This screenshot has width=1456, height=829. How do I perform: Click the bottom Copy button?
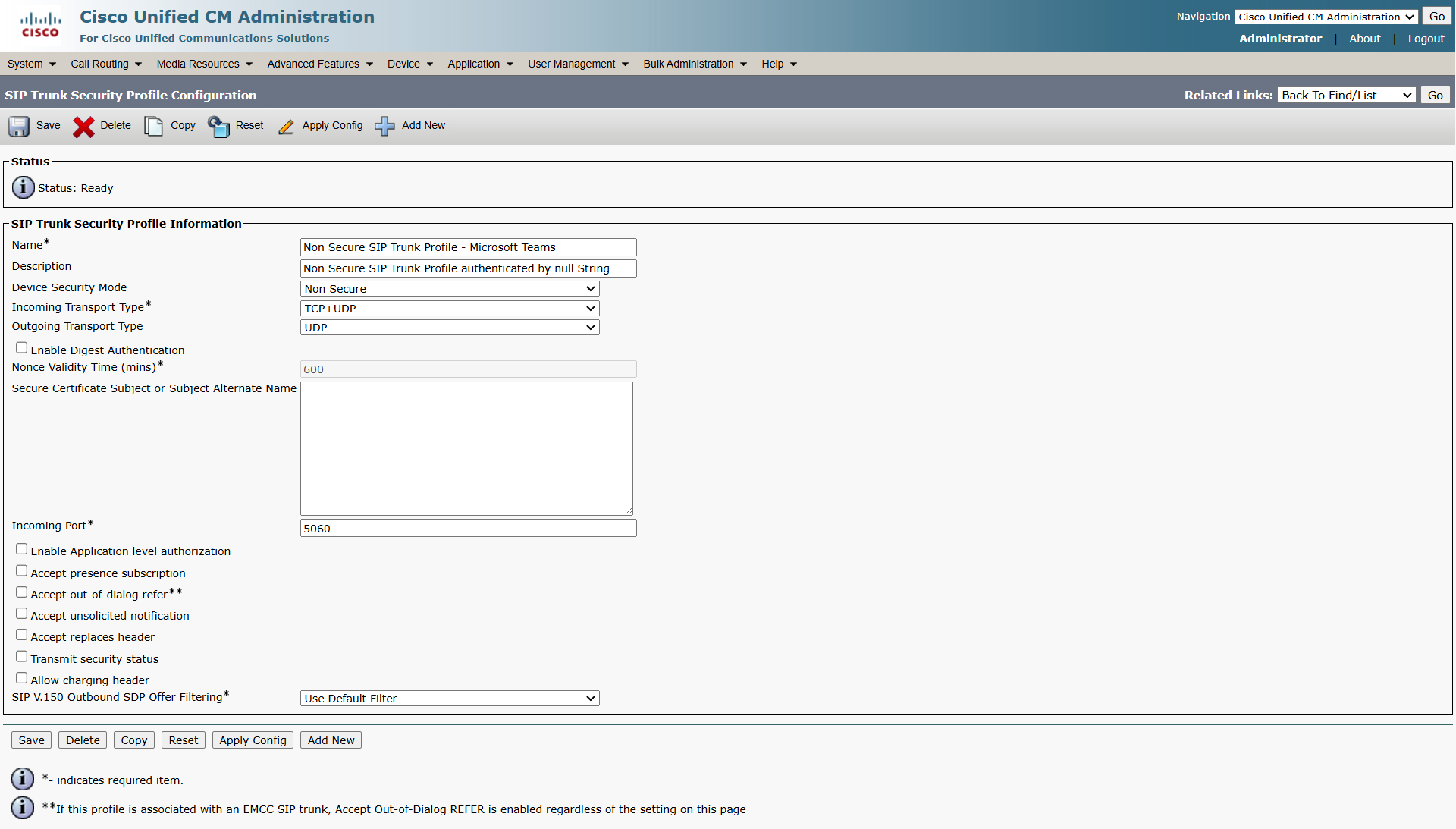tap(134, 740)
